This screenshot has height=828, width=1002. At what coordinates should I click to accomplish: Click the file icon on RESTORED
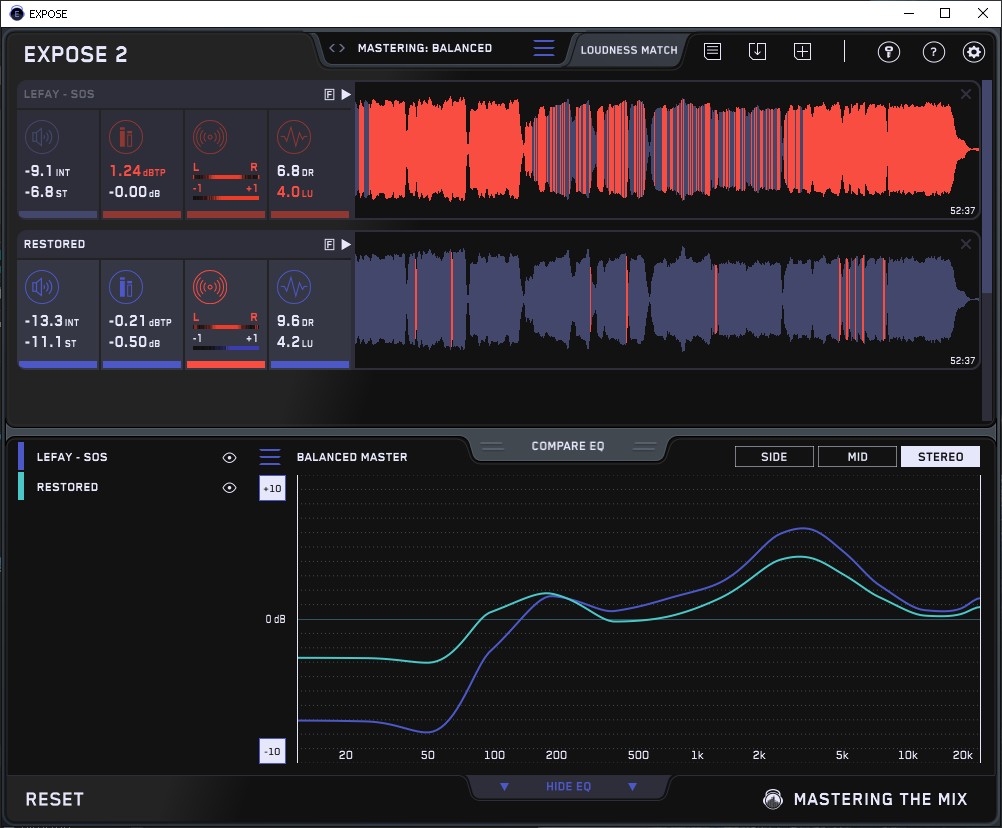pyautogui.click(x=329, y=245)
